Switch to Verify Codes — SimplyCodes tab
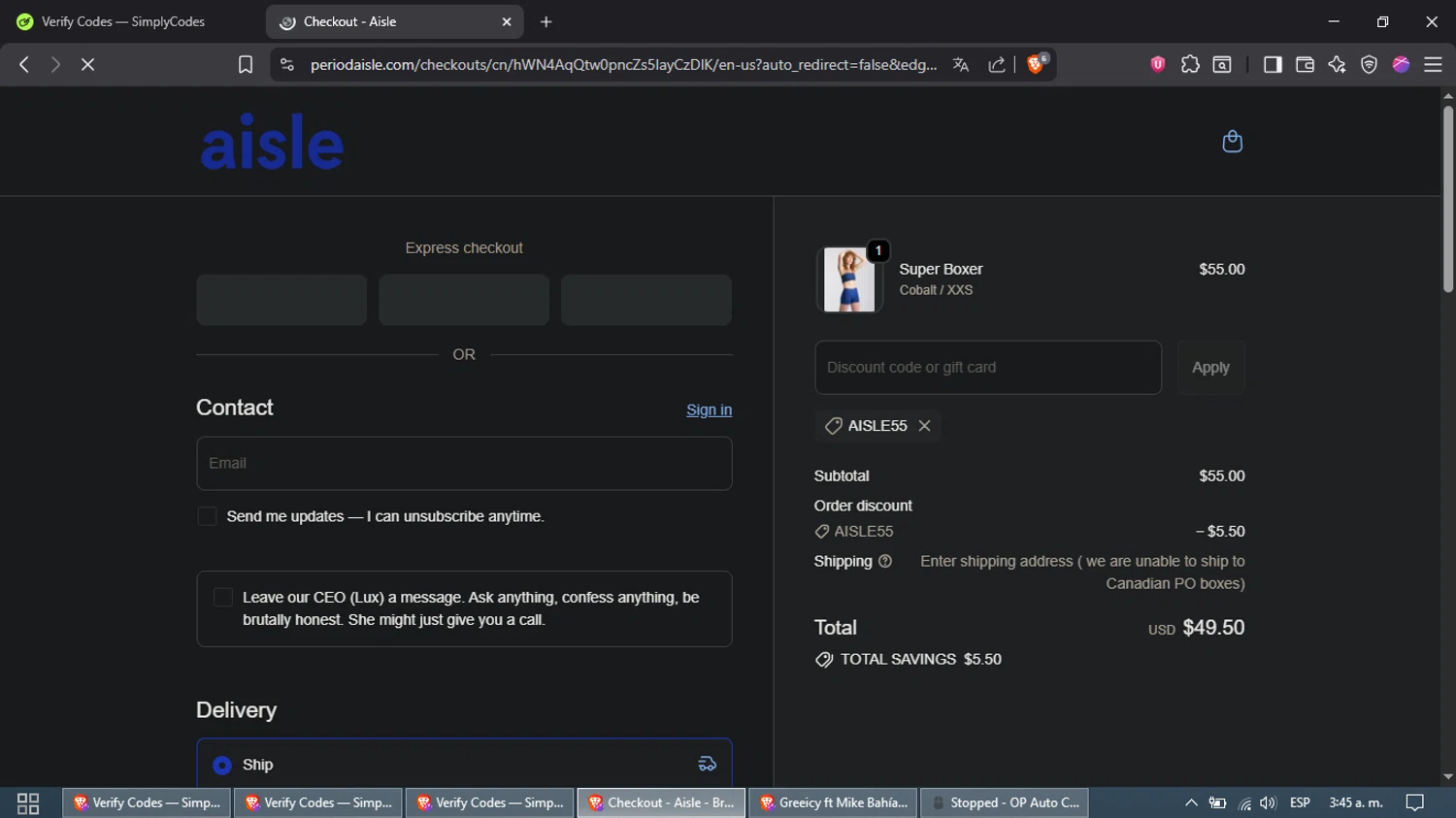Screen dimensions: 1456x818 tap(124, 21)
